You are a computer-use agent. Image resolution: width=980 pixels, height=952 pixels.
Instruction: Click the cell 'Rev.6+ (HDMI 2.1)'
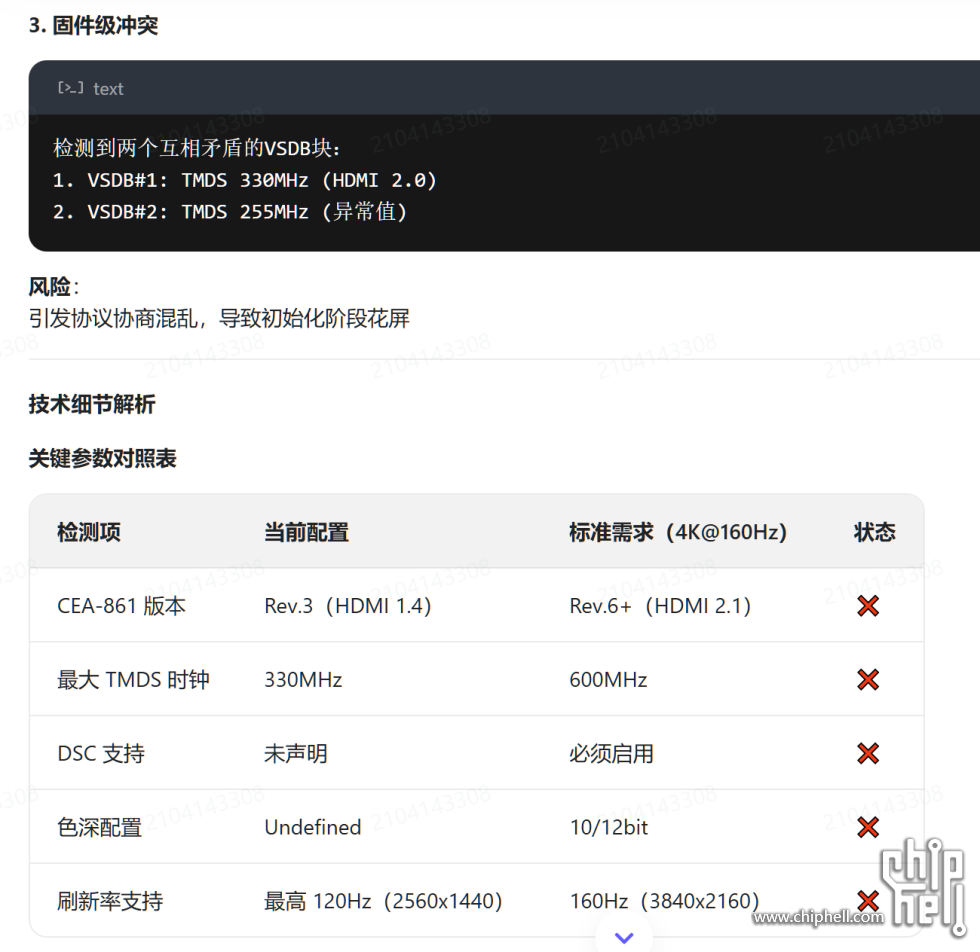coord(660,606)
